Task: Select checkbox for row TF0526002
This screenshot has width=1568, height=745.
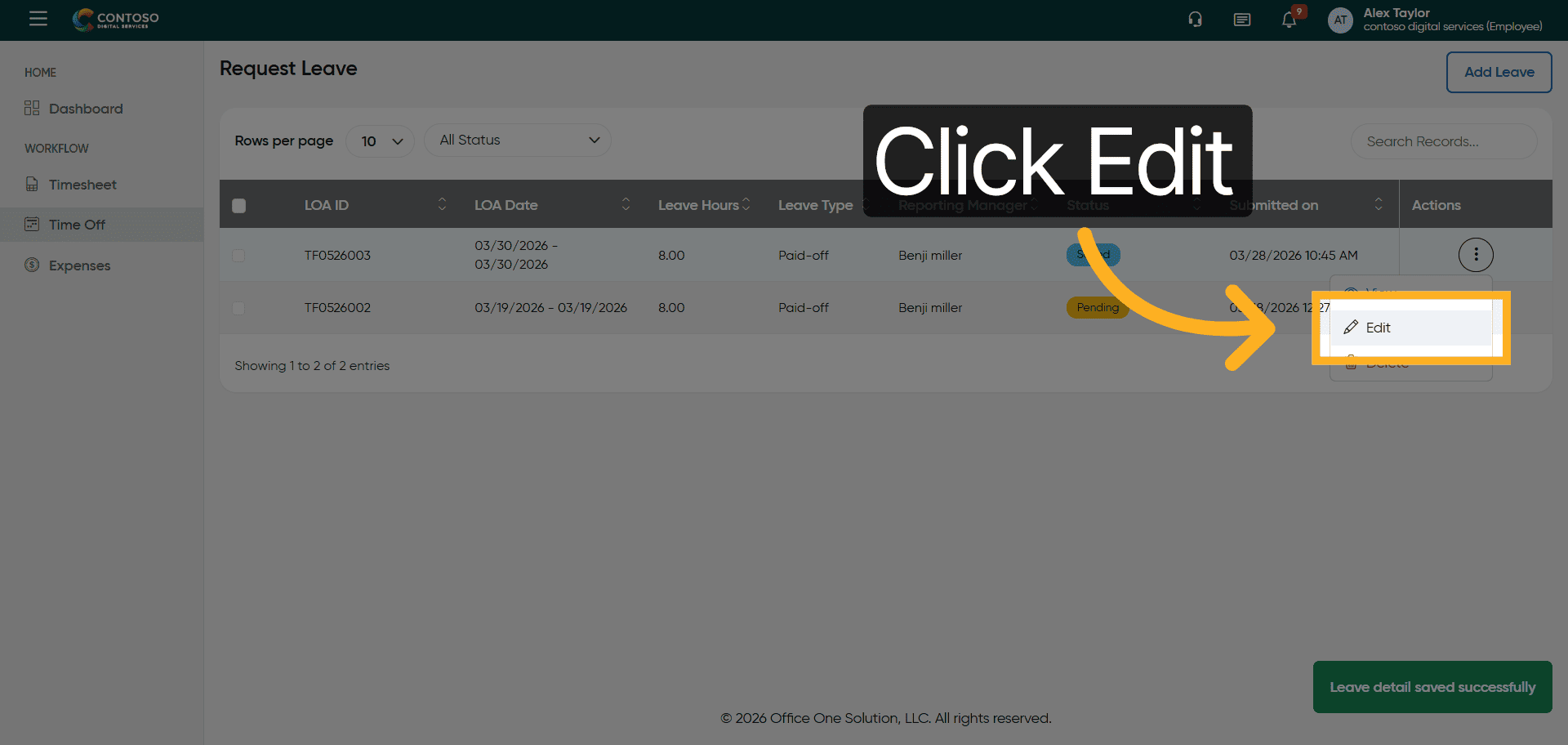Action: tap(238, 308)
